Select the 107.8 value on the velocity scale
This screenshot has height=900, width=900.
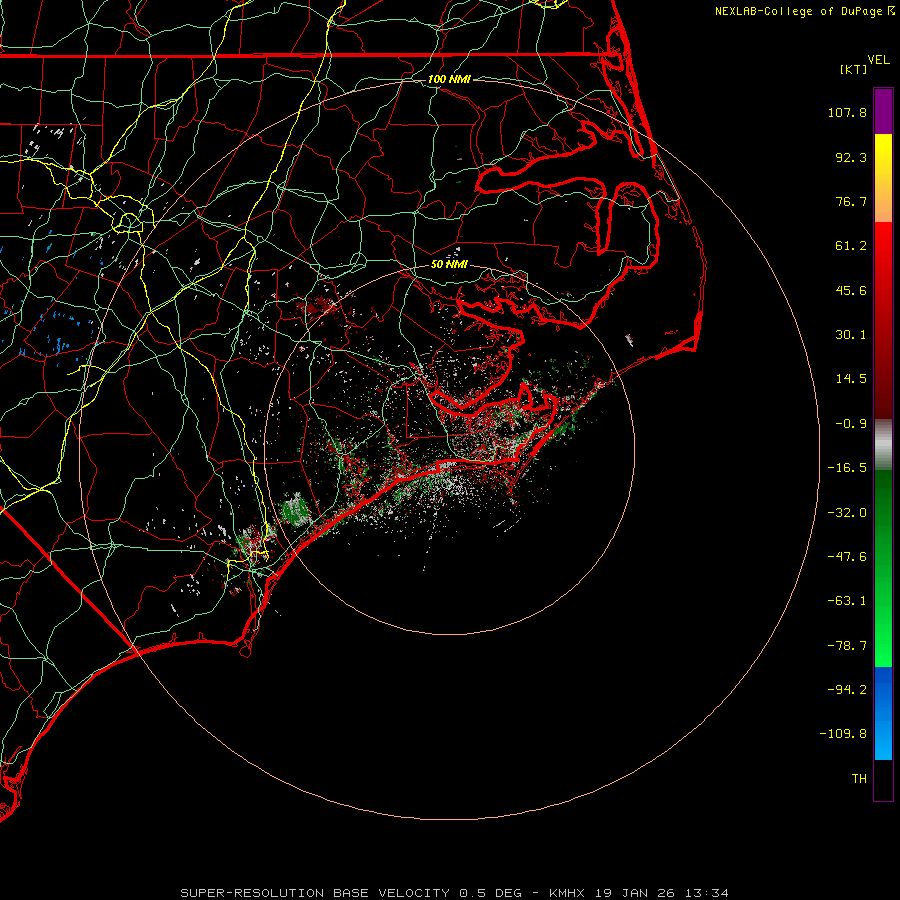(x=847, y=112)
